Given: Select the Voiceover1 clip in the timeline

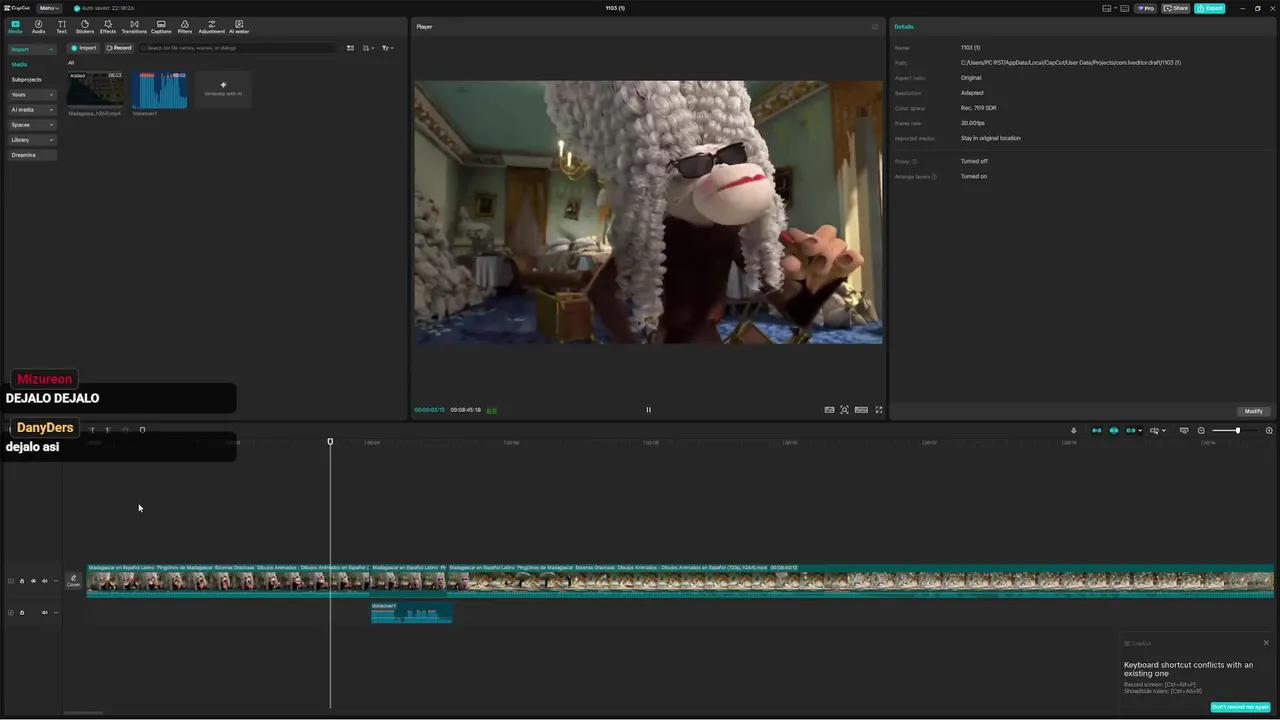Looking at the screenshot, I should coord(412,612).
